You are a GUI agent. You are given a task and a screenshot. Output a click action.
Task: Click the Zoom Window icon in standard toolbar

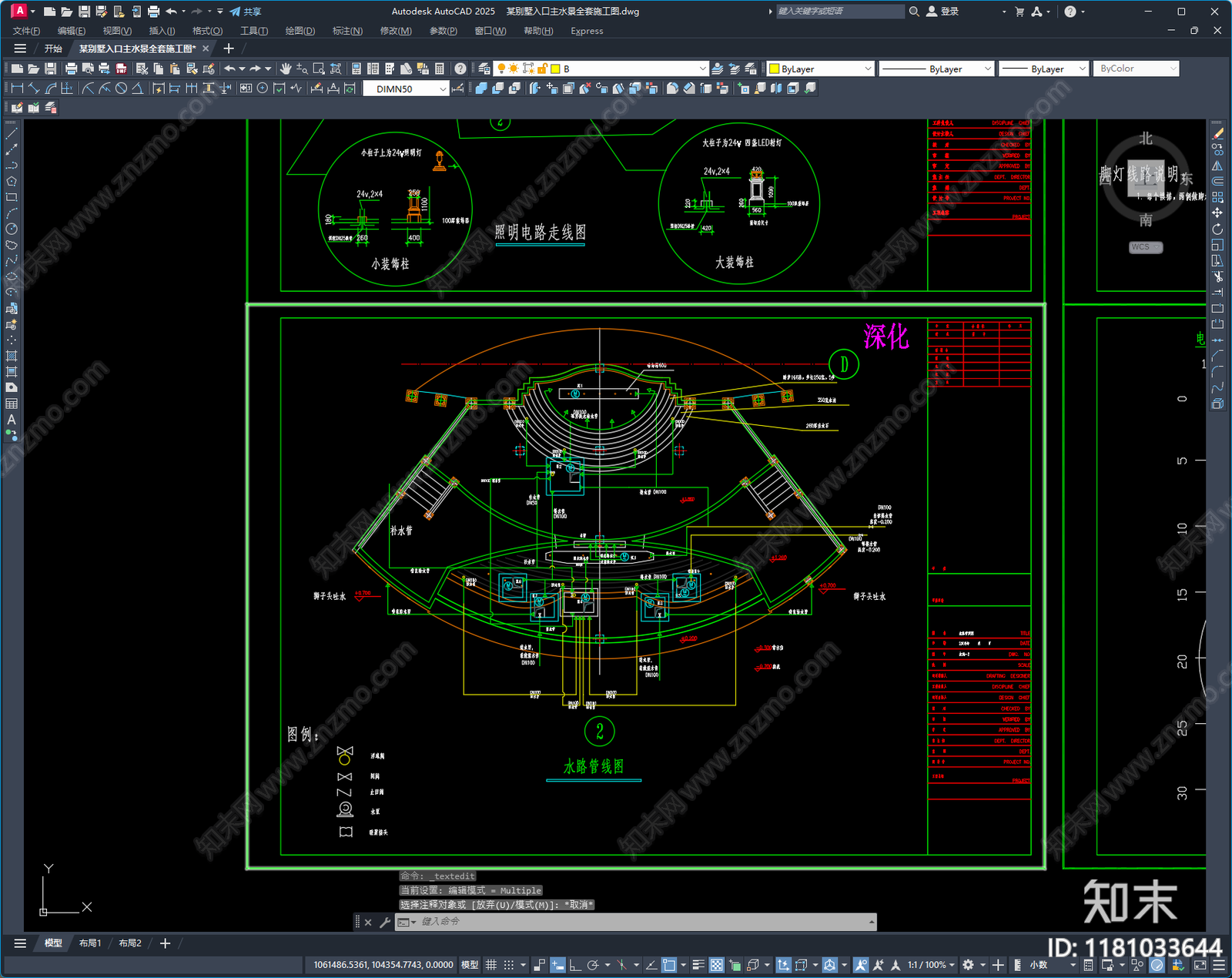point(319,69)
